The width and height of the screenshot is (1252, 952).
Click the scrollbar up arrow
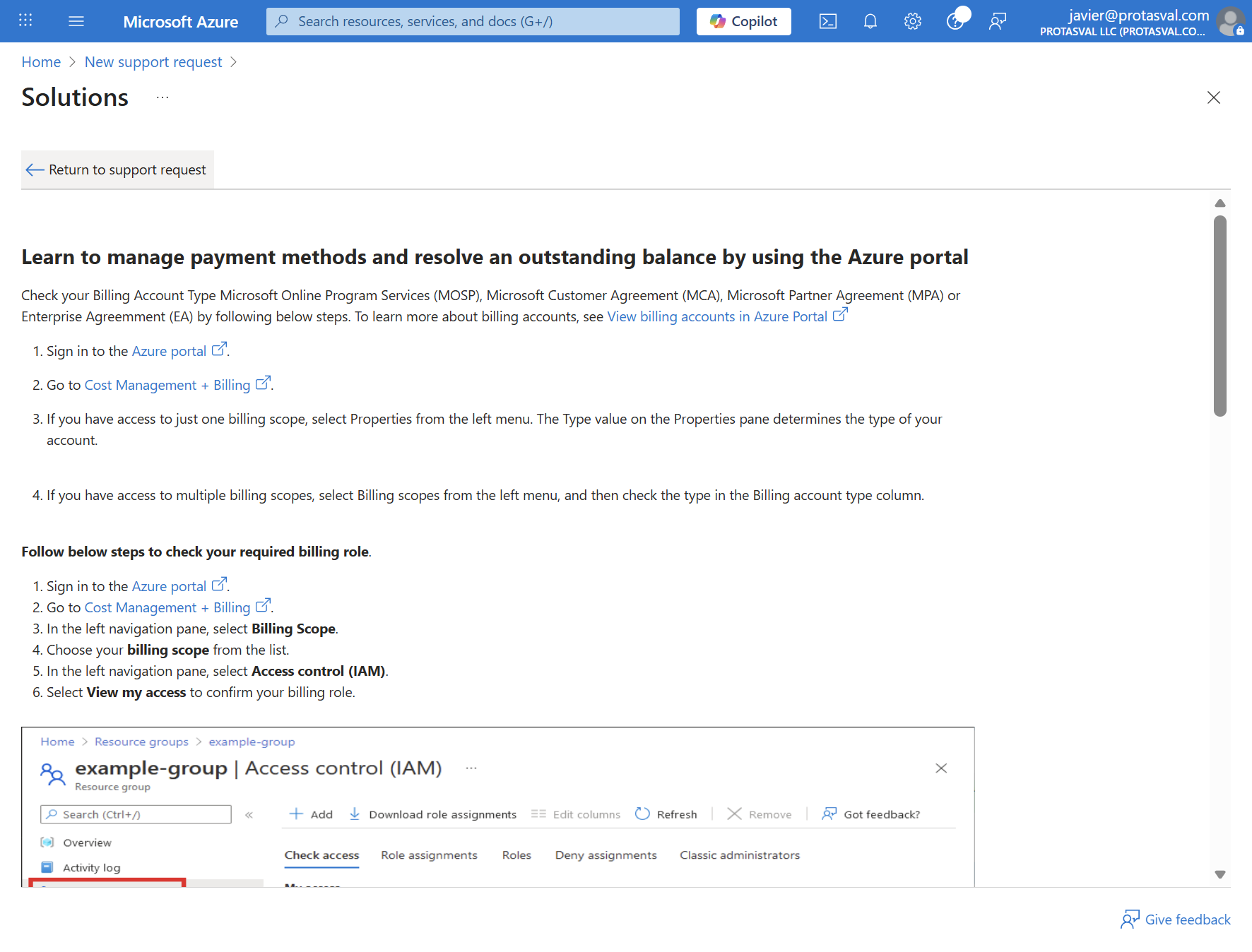1219,203
